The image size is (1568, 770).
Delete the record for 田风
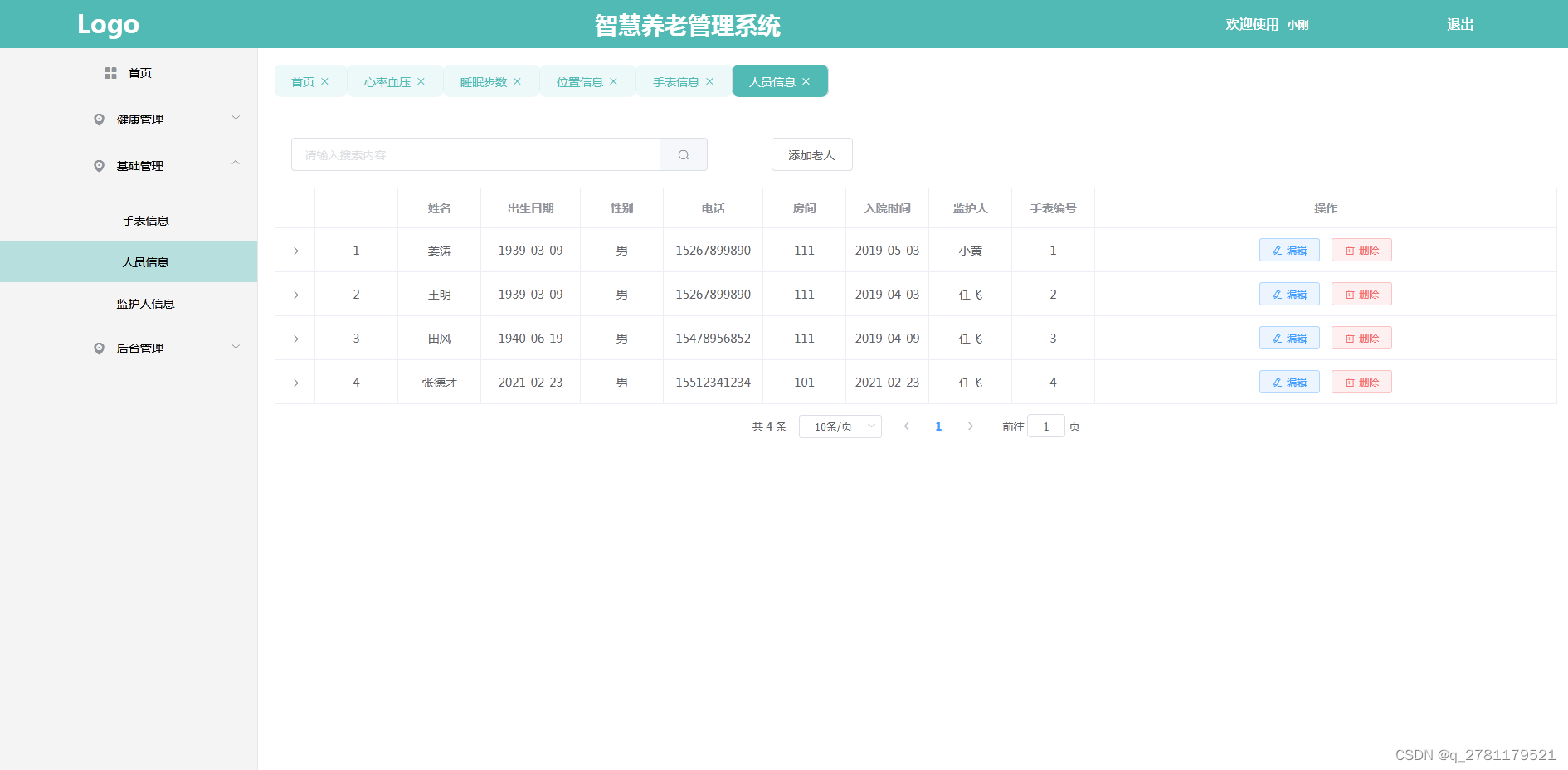pos(1361,338)
